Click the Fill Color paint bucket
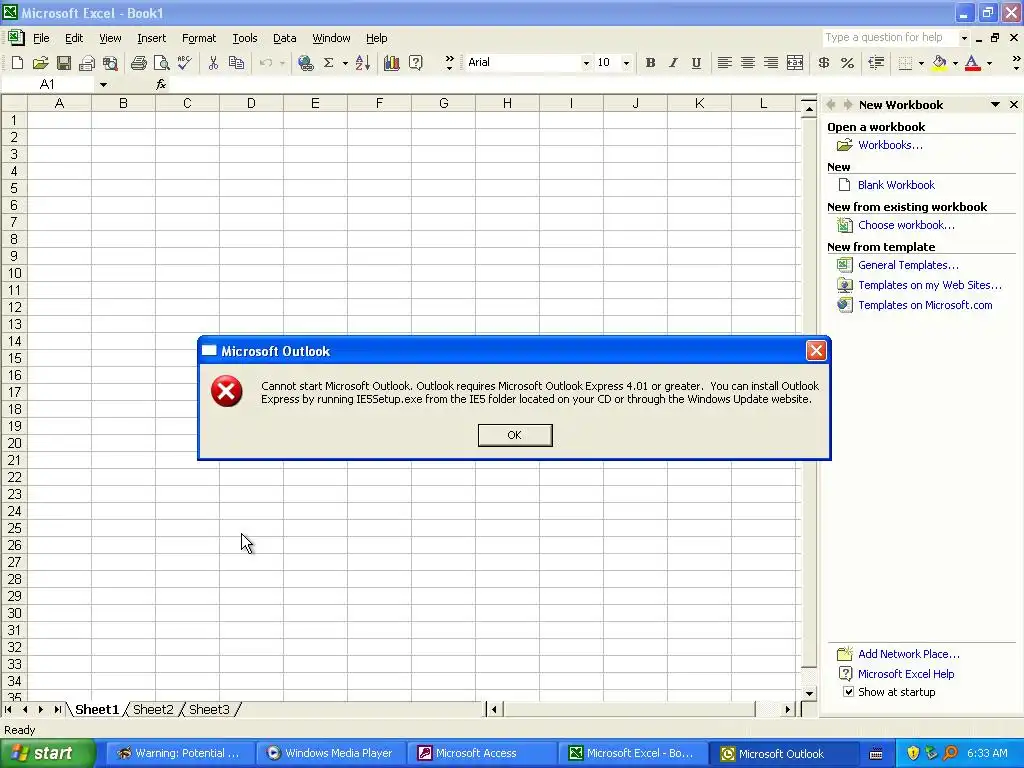This screenshot has width=1024, height=768. point(939,63)
